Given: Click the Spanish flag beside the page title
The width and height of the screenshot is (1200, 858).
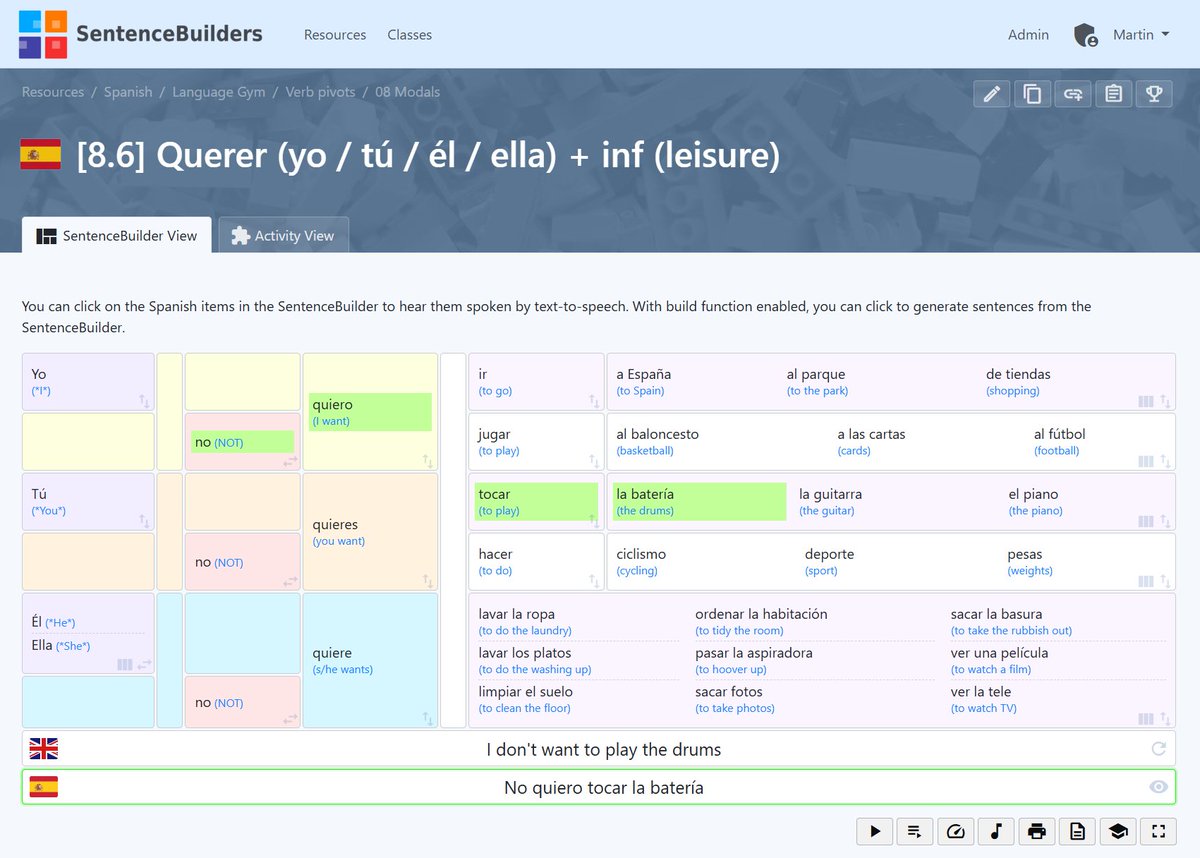Looking at the screenshot, I should tap(41, 155).
